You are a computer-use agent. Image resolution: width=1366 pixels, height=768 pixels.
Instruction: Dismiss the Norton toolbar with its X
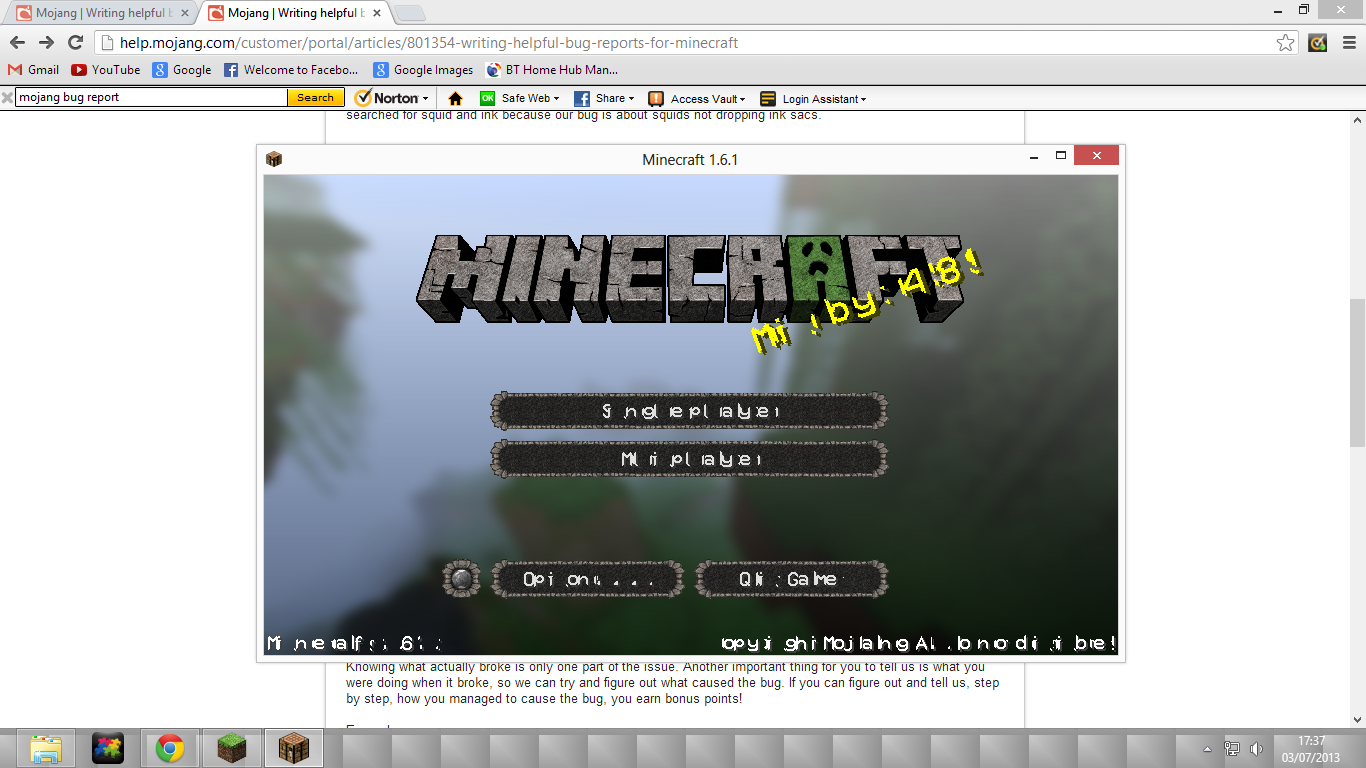[7, 97]
